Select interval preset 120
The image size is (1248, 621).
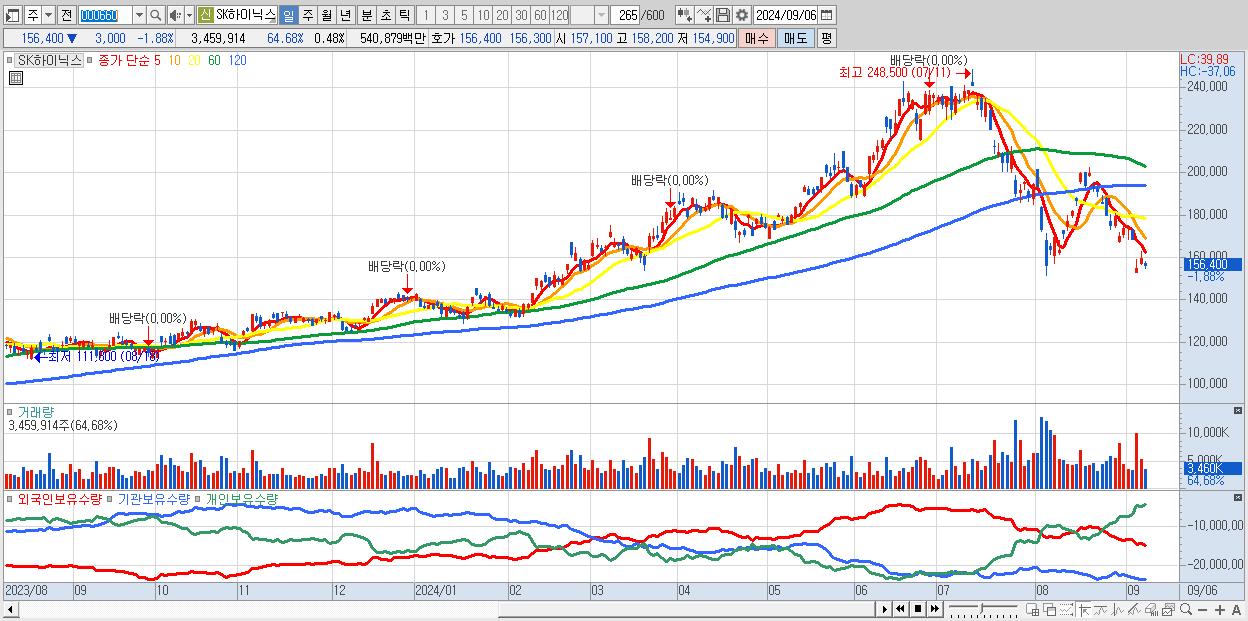coord(560,15)
